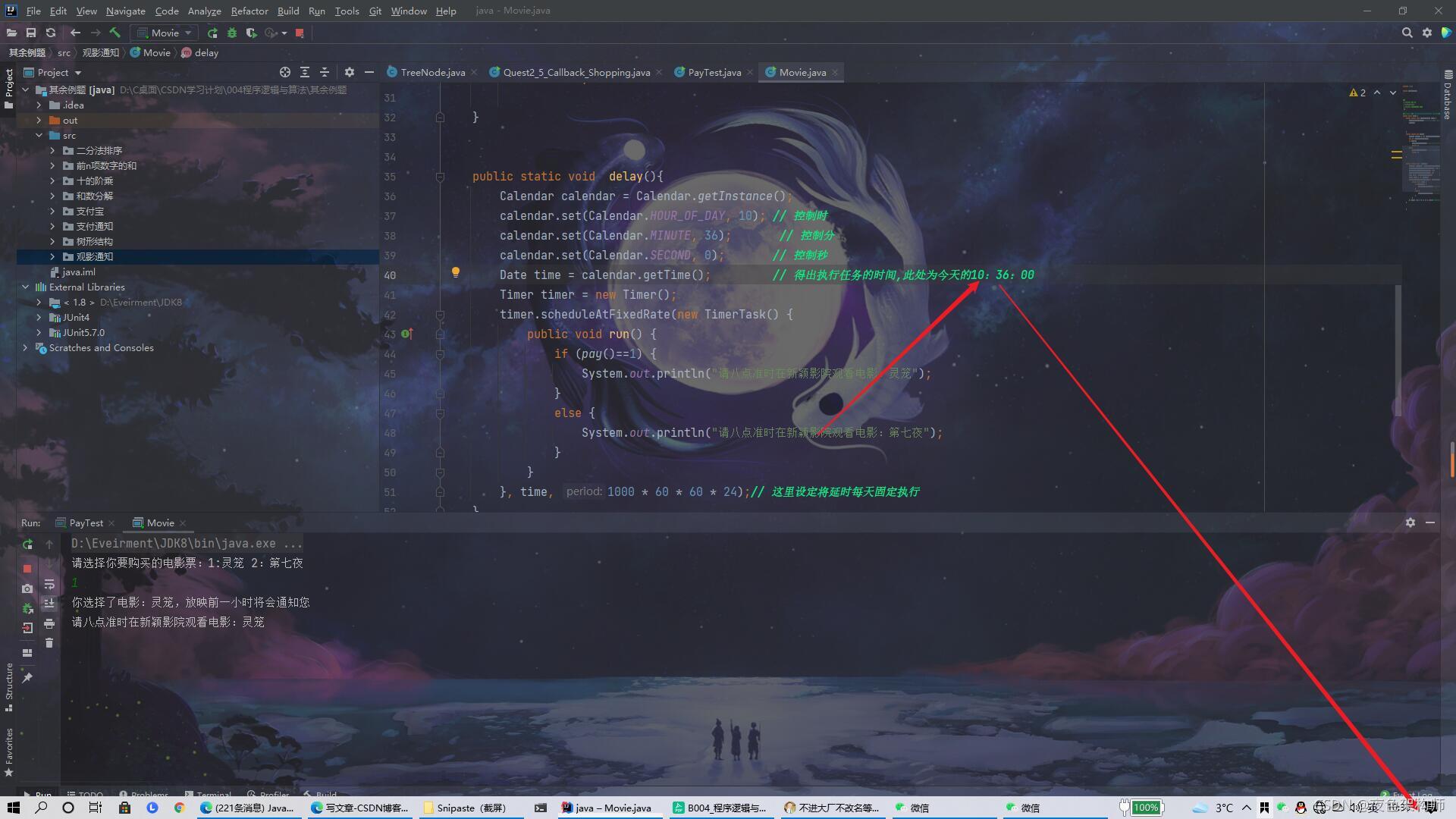Open Project panel options gear

(x=349, y=72)
